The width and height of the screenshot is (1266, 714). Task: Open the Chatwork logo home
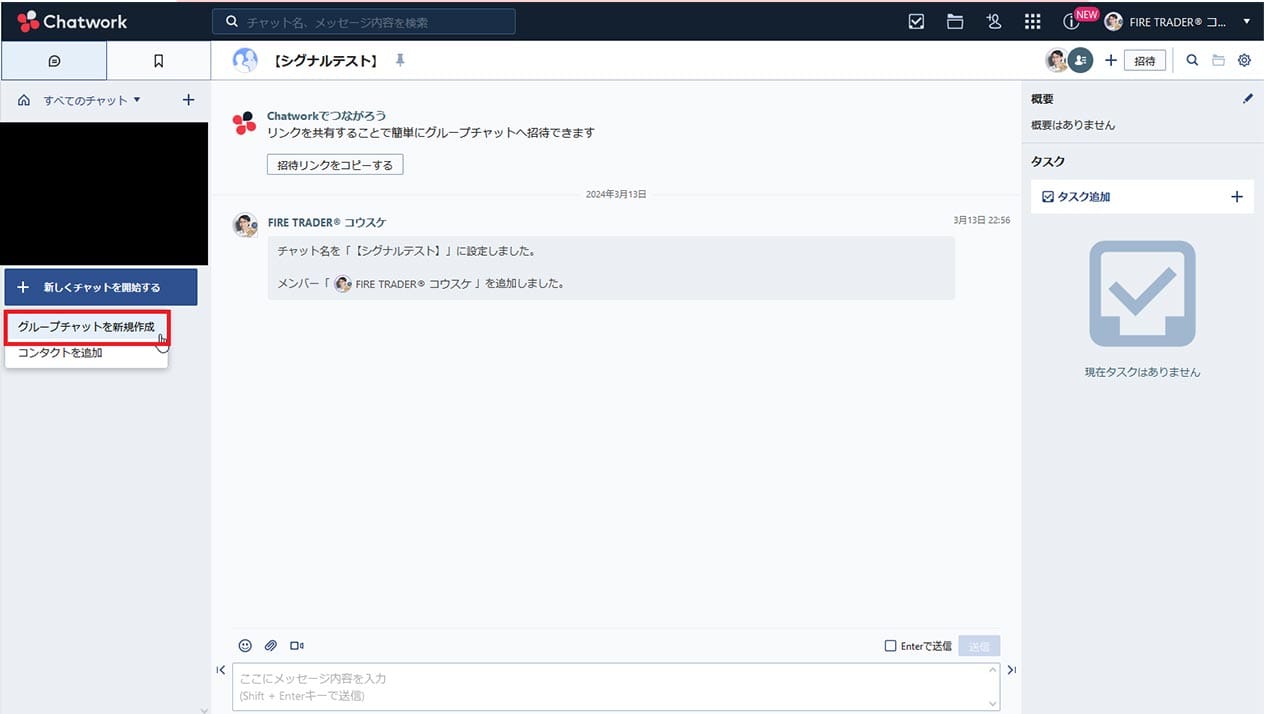point(70,21)
